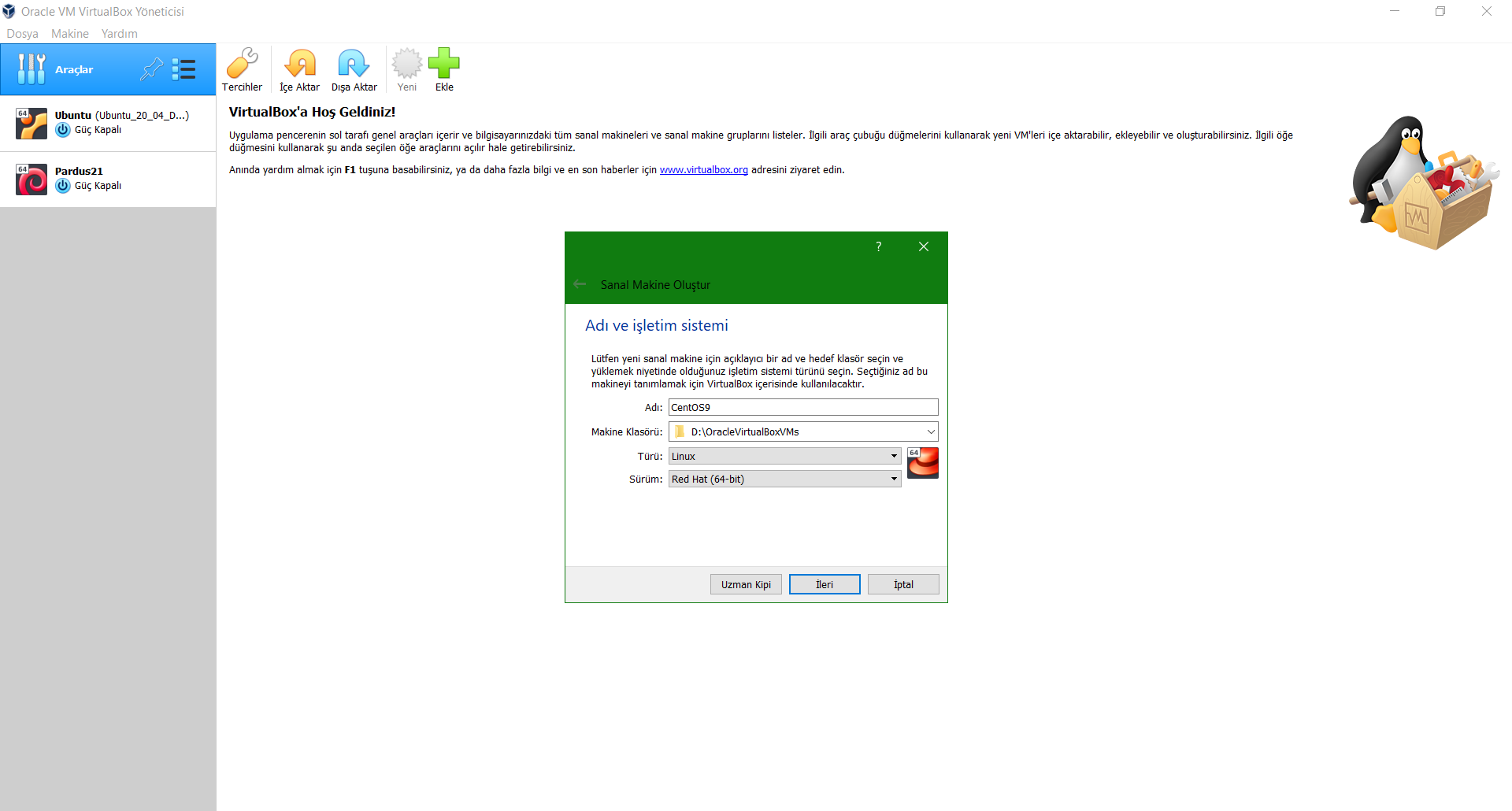Open the Dosya menu
1512x811 pixels.
(x=22, y=34)
